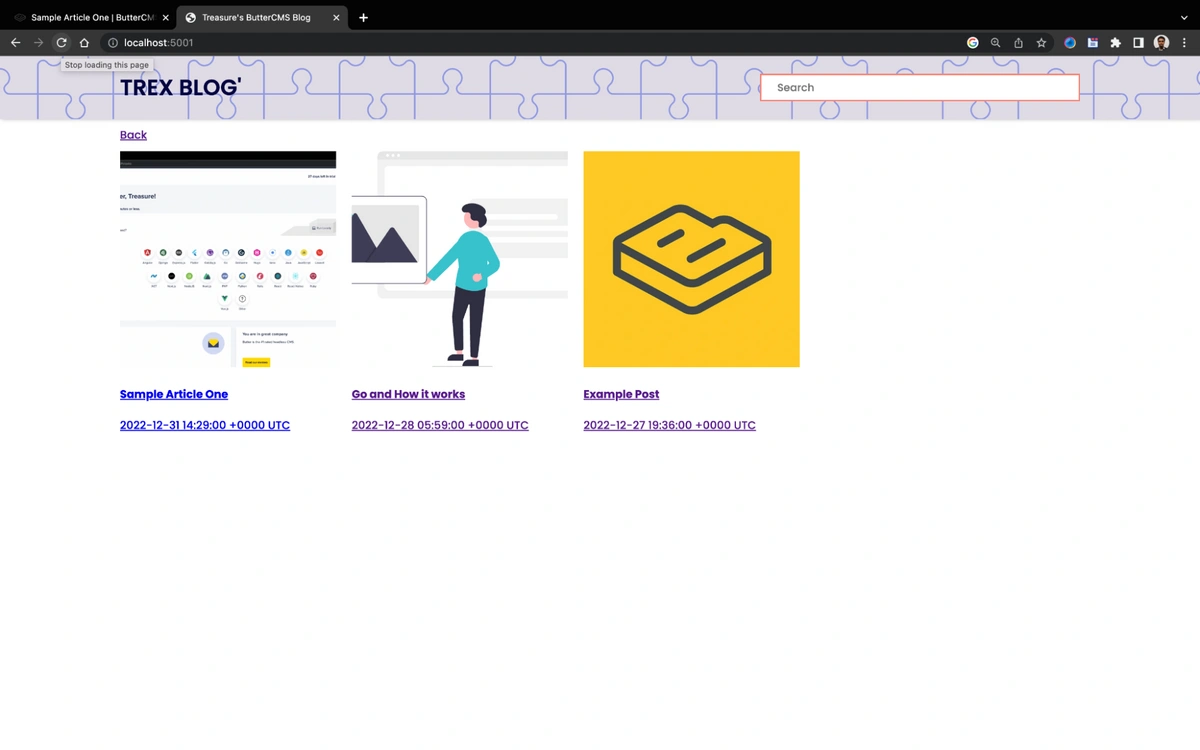
Task: Expand the tab search chevron
Action: pyautogui.click(x=1184, y=17)
